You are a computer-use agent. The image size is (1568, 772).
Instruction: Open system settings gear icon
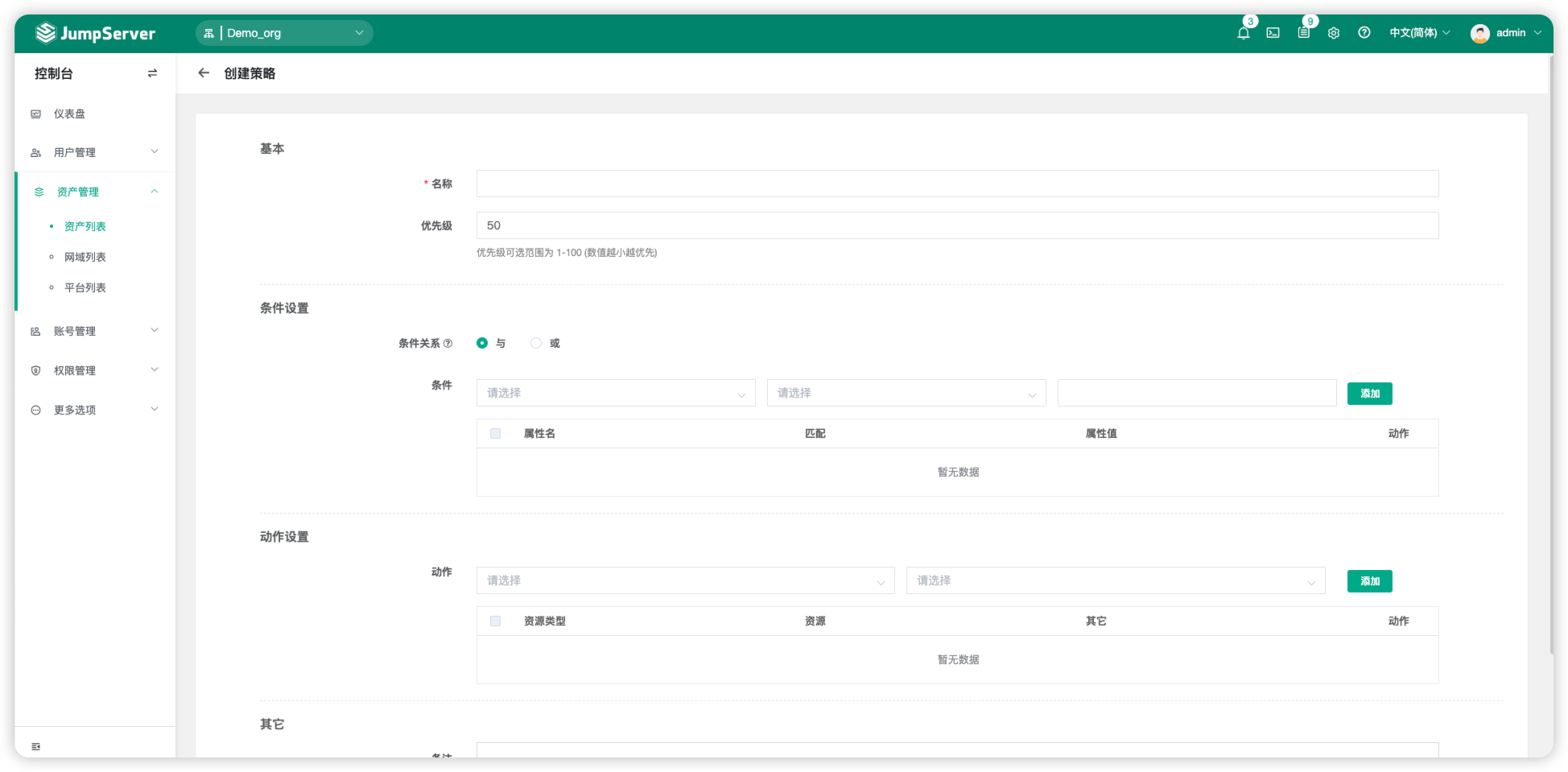pyautogui.click(x=1334, y=33)
